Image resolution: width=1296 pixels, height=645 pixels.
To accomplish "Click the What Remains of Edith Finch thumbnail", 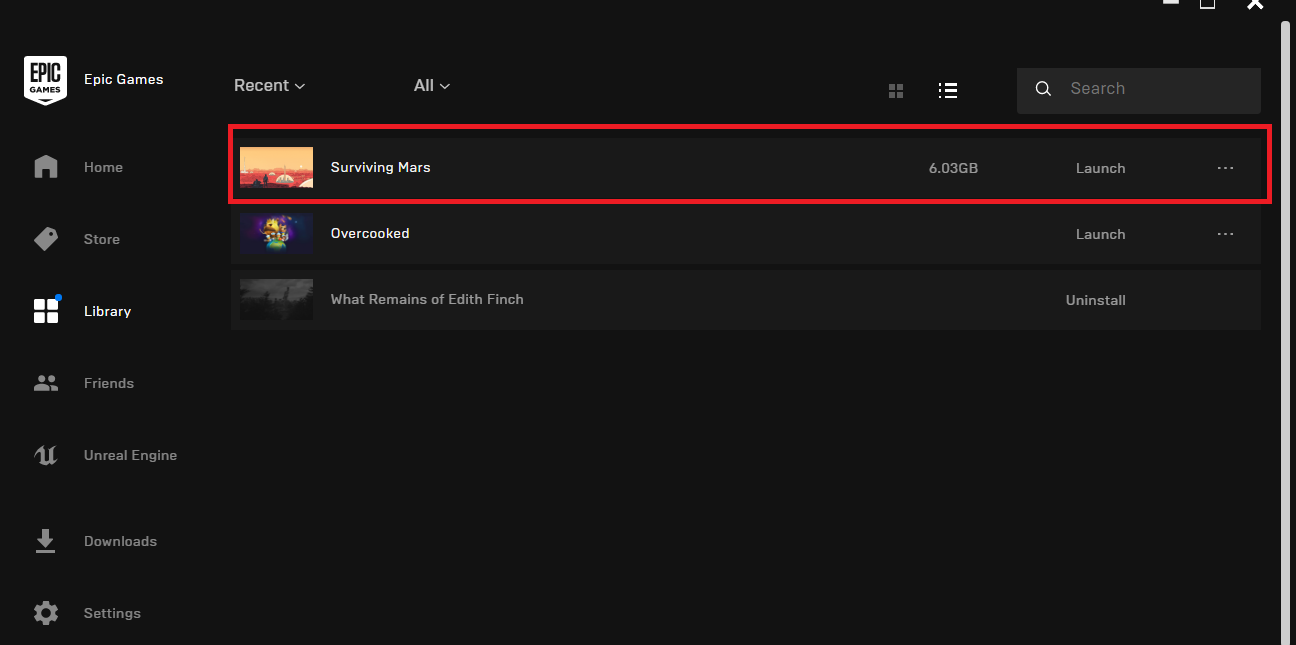I will pos(276,299).
